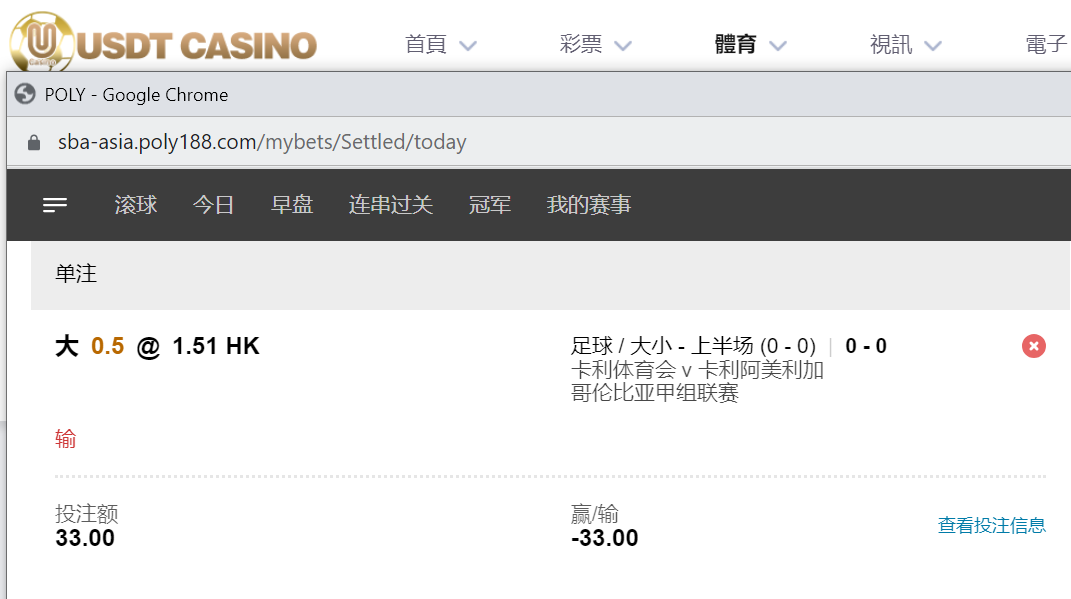
Task: Switch to the 今日 tab
Action: coord(214,205)
